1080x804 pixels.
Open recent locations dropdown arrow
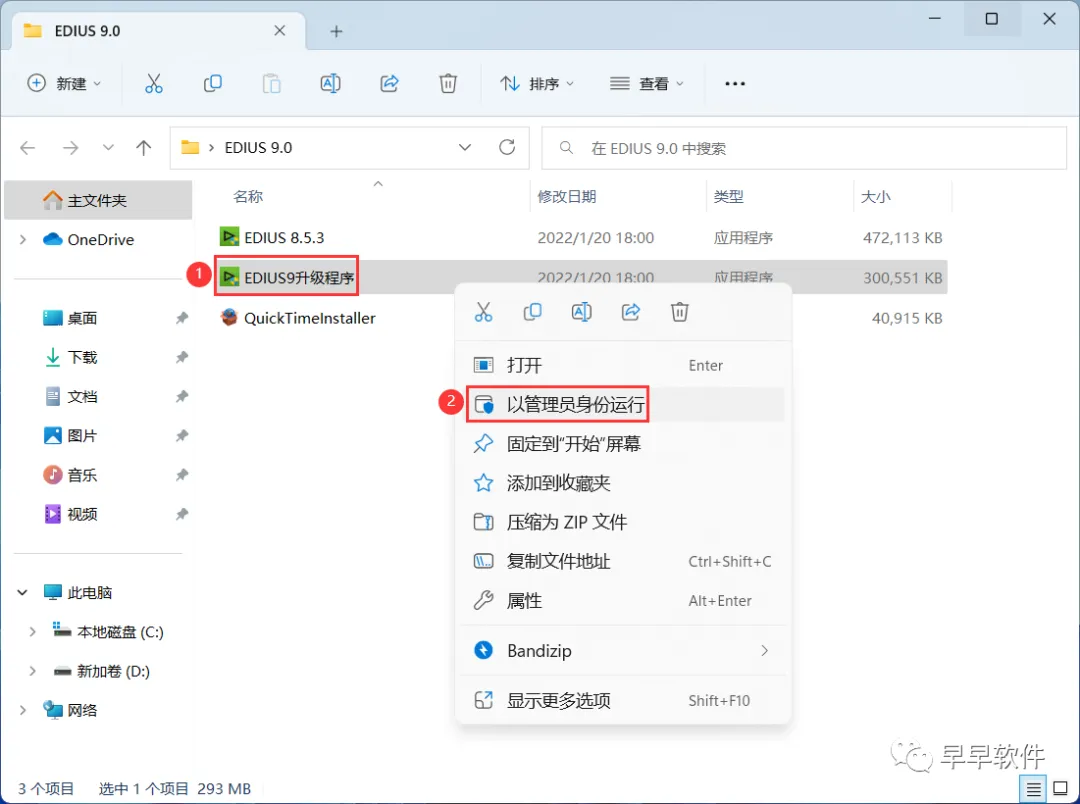(108, 147)
